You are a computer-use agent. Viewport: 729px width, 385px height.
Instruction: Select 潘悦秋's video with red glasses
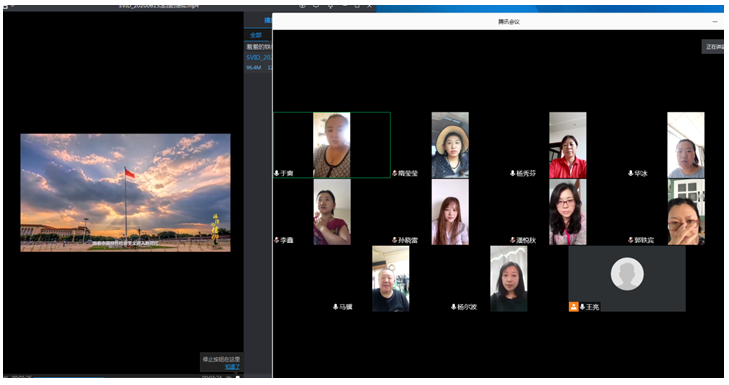click(568, 212)
